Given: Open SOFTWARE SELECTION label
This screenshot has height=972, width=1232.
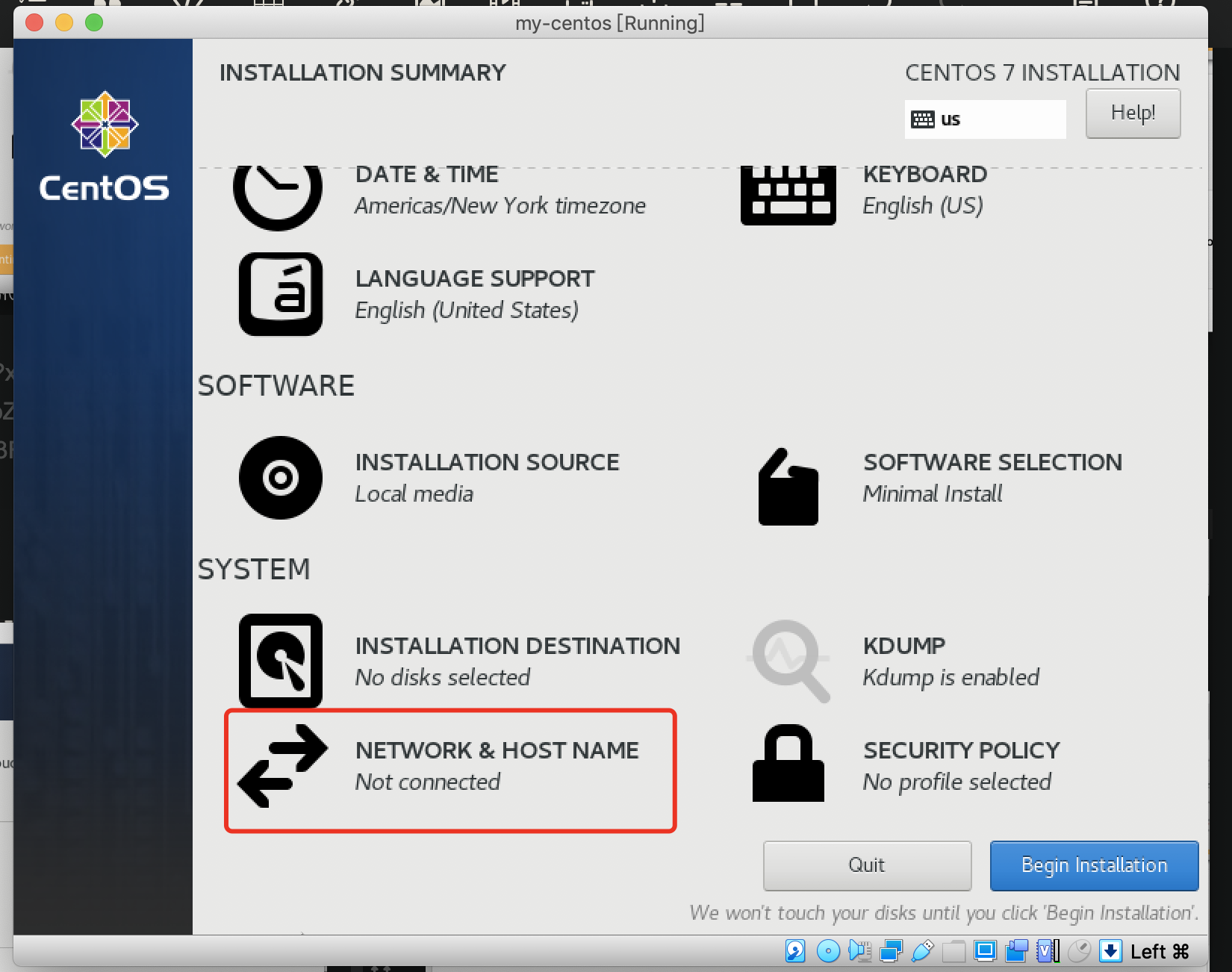Looking at the screenshot, I should 993,462.
